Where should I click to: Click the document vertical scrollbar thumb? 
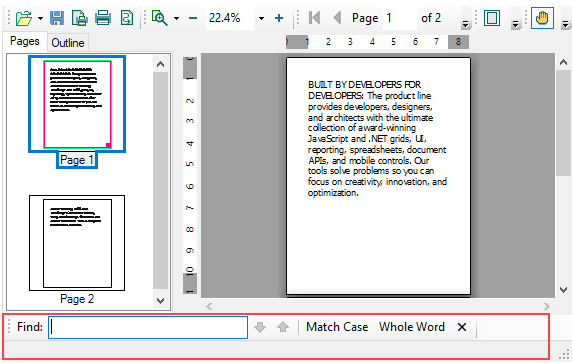[x=563, y=123]
